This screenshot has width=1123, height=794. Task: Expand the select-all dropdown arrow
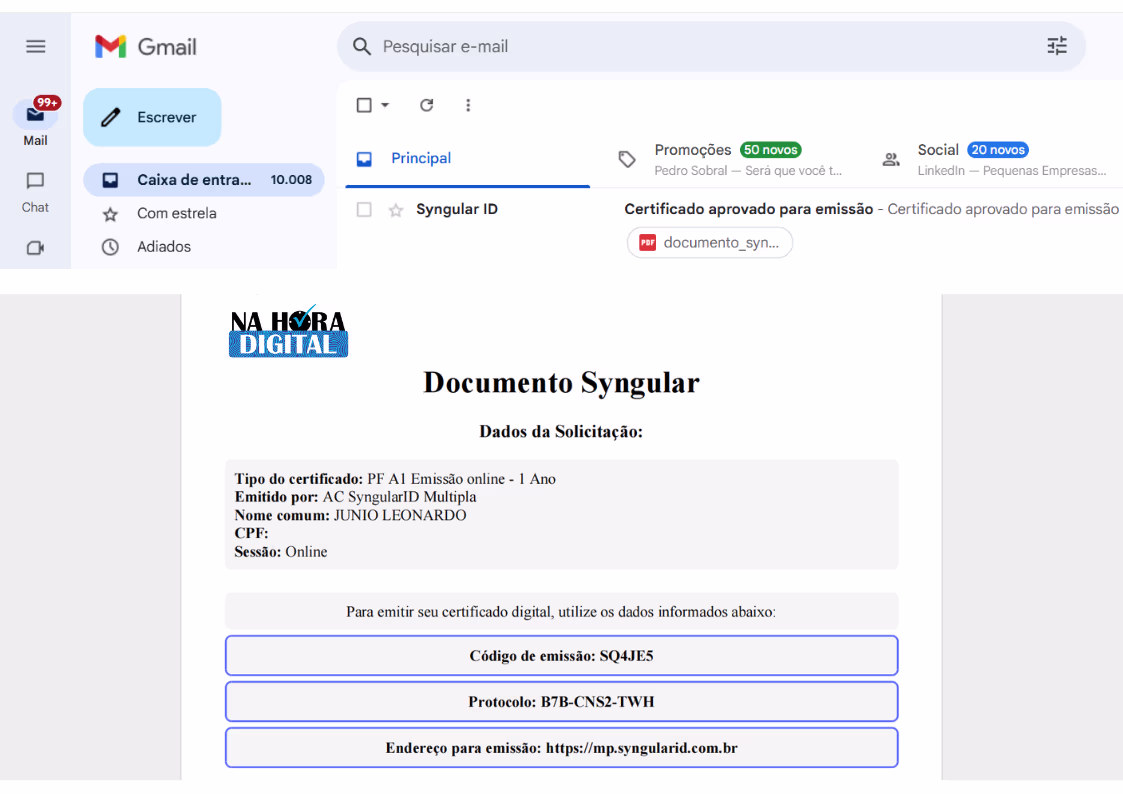coord(385,105)
